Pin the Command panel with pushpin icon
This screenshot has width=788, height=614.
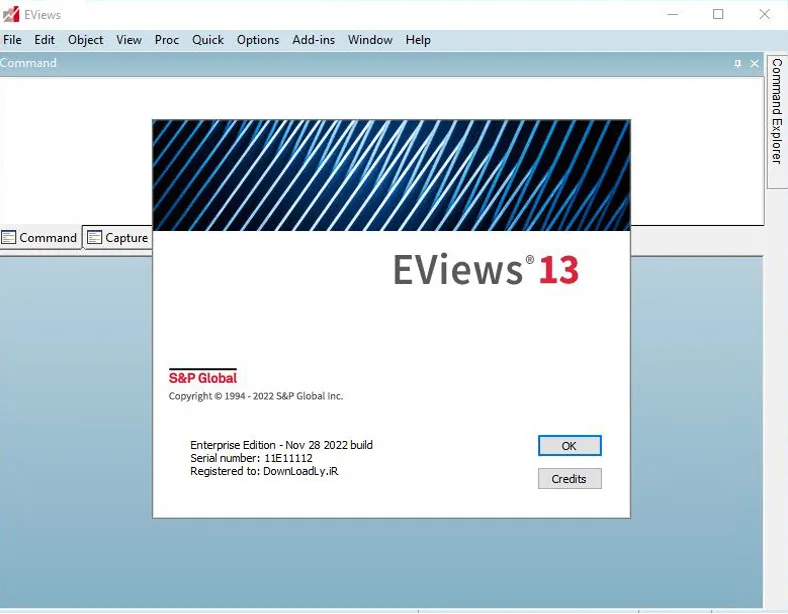[737, 63]
